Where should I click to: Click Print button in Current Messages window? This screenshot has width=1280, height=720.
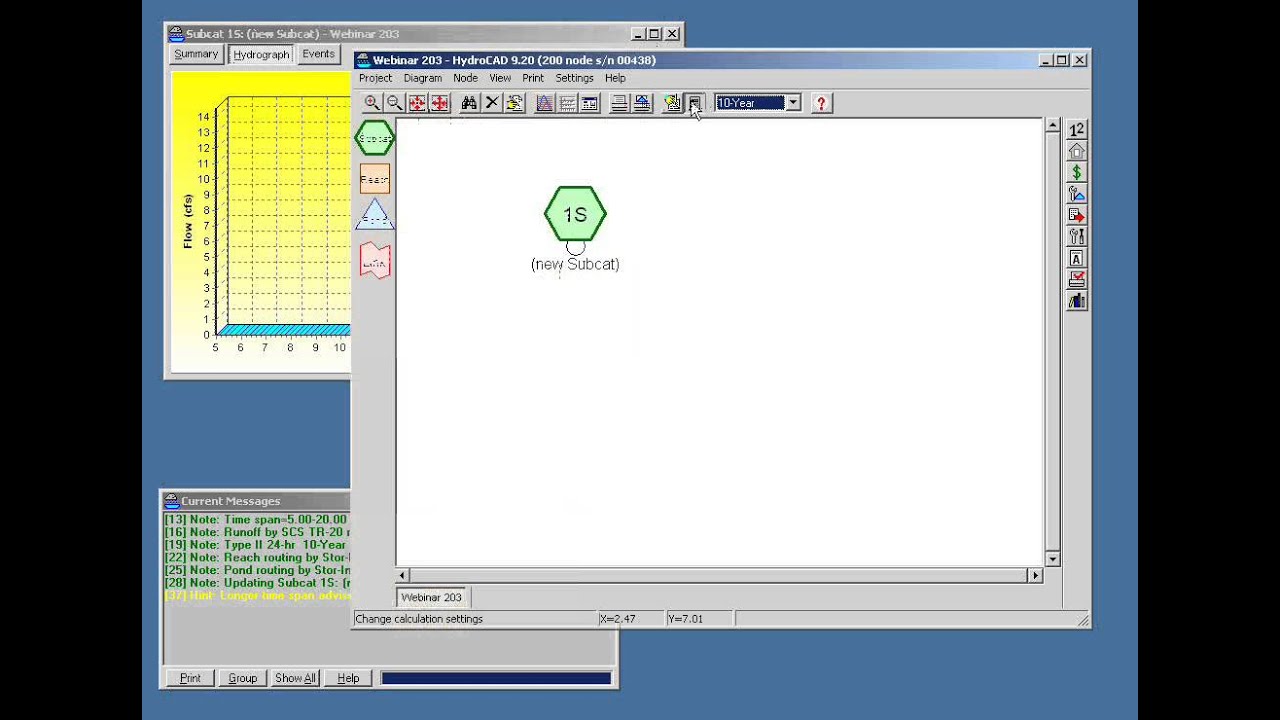(190, 678)
